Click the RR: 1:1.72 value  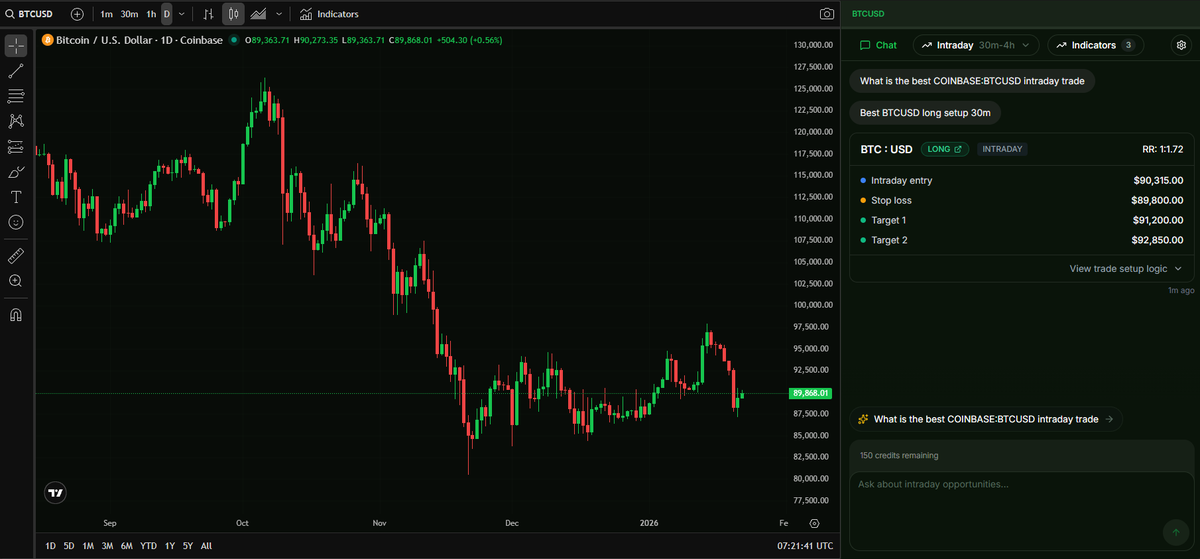click(x=1162, y=149)
